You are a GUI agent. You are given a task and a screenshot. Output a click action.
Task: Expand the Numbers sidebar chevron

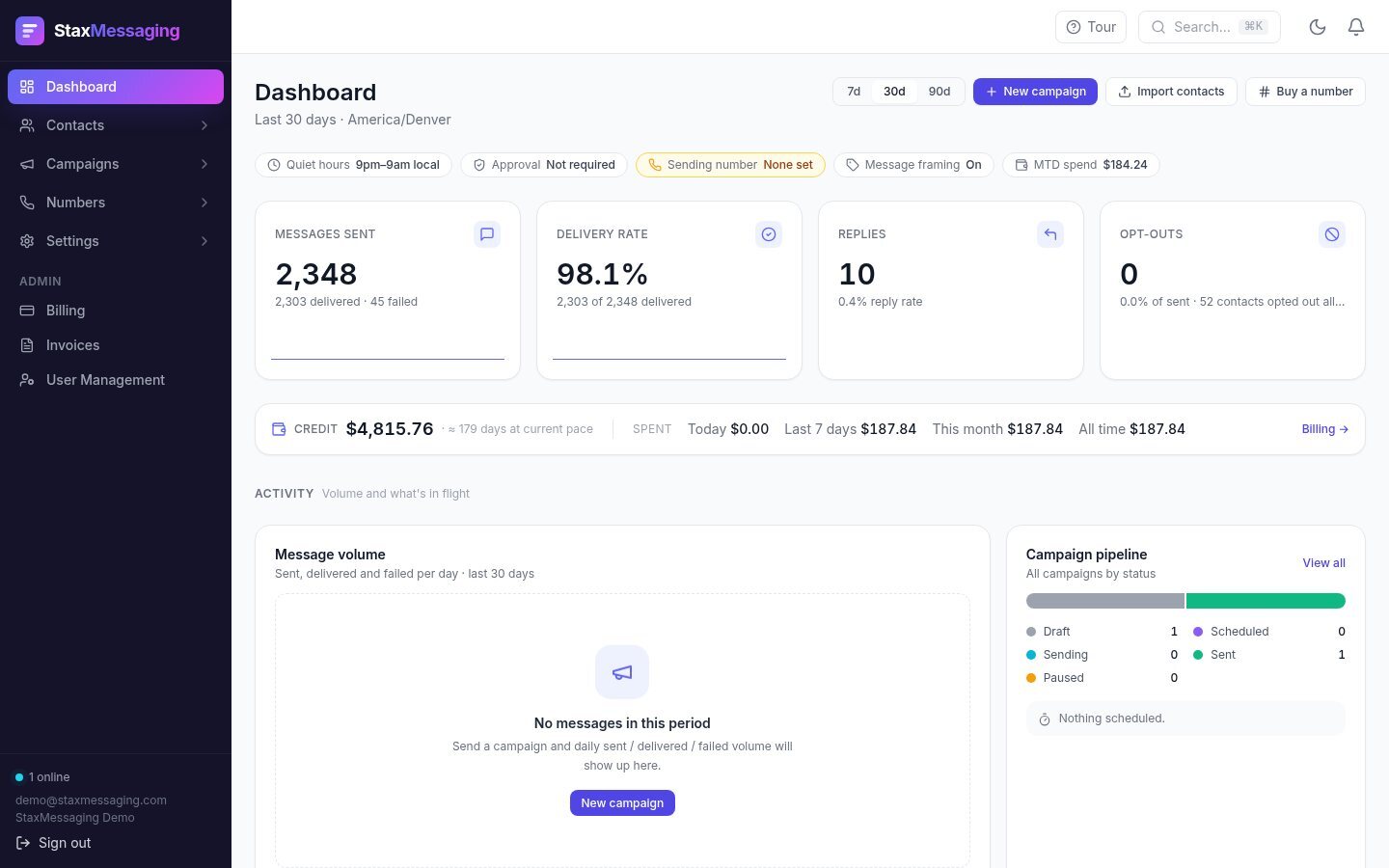pyautogui.click(x=204, y=203)
